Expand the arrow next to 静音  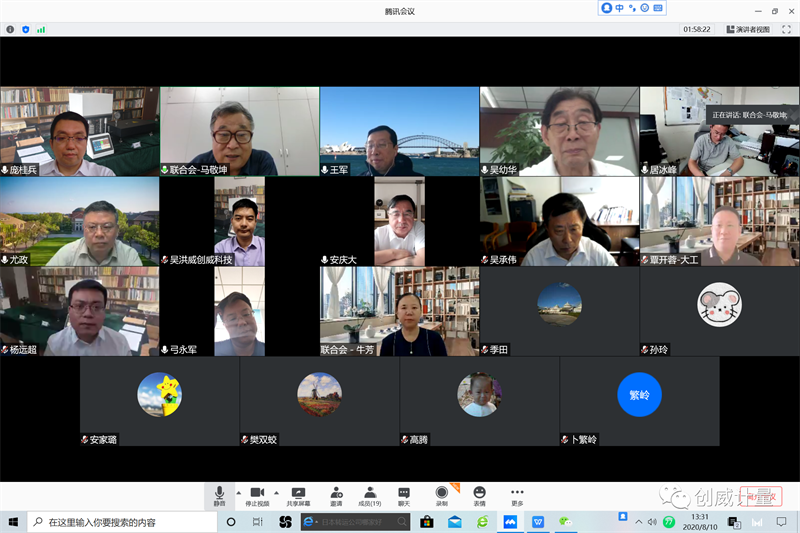pos(238,492)
